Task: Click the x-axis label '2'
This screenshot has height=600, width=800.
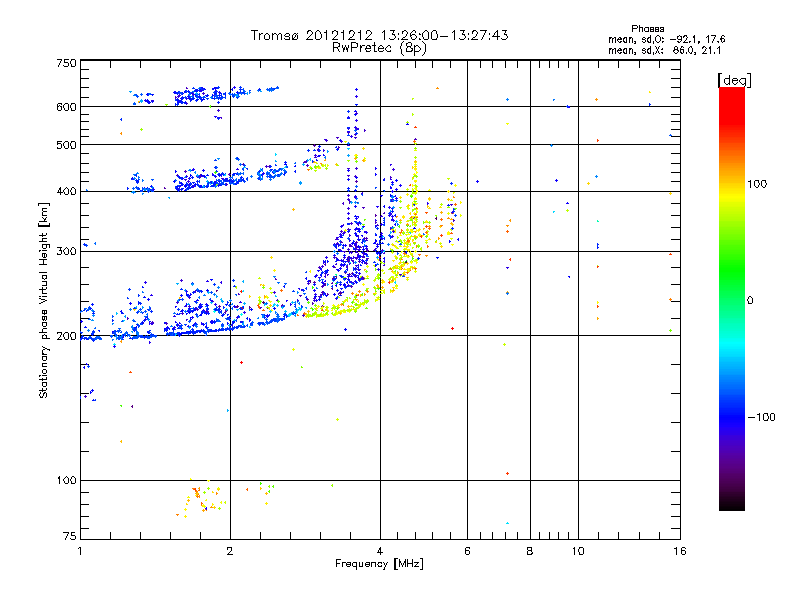Action: coord(230,551)
